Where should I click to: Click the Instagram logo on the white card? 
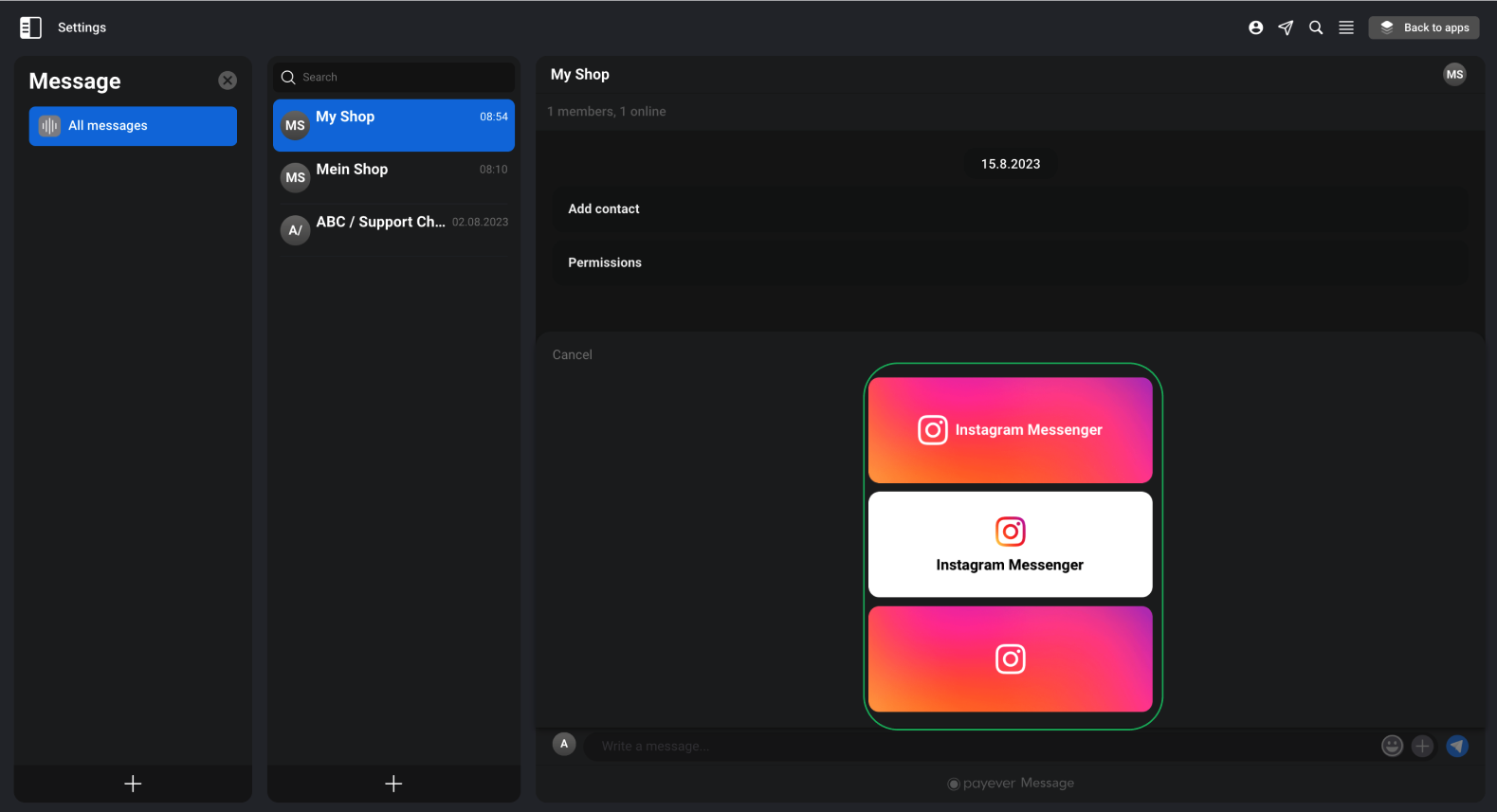pos(1011,532)
